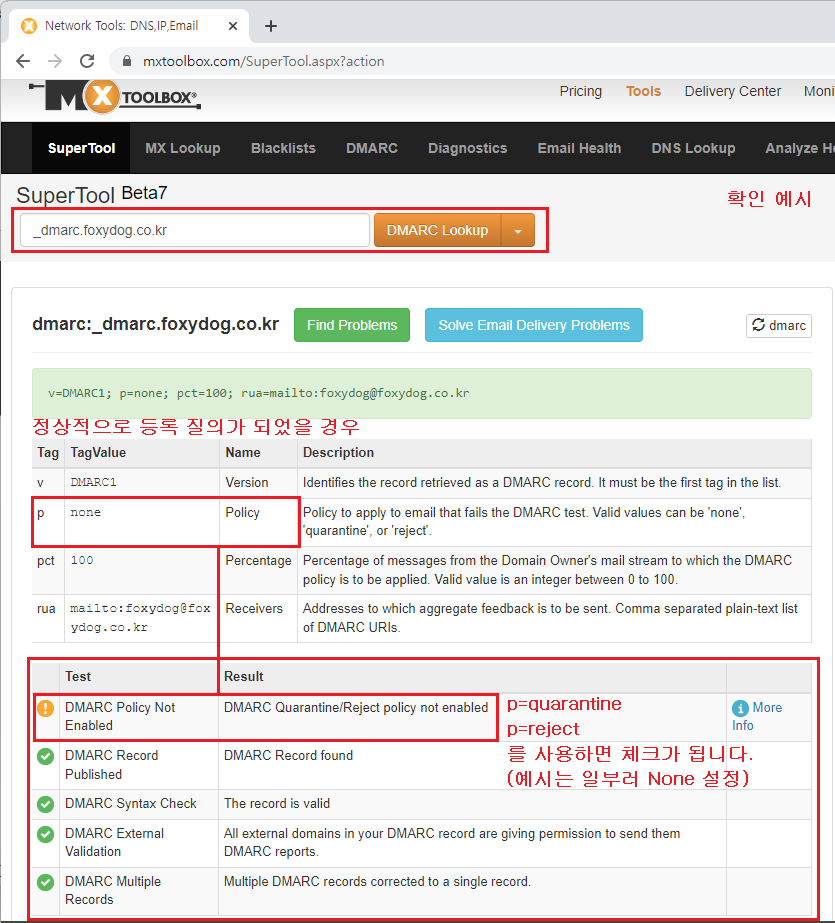Click the browser address bar URL

264,61
